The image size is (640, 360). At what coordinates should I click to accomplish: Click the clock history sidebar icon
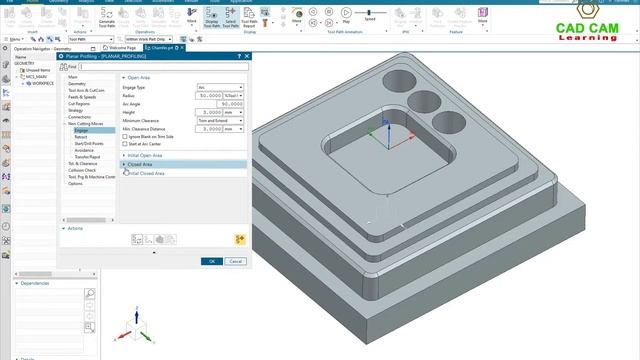click(x=6, y=227)
